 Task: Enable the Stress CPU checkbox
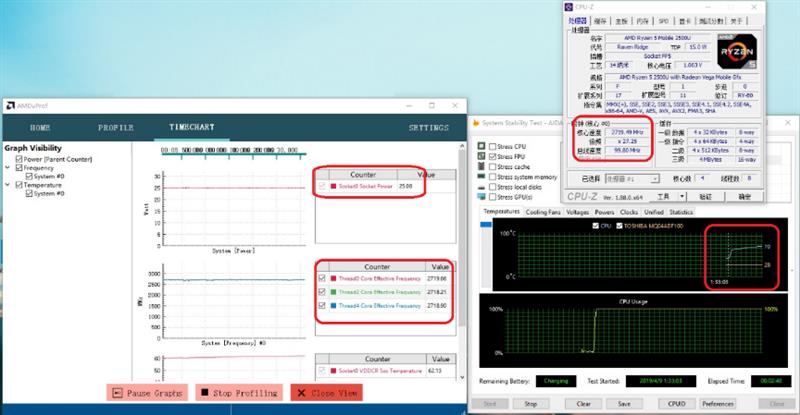(x=491, y=146)
